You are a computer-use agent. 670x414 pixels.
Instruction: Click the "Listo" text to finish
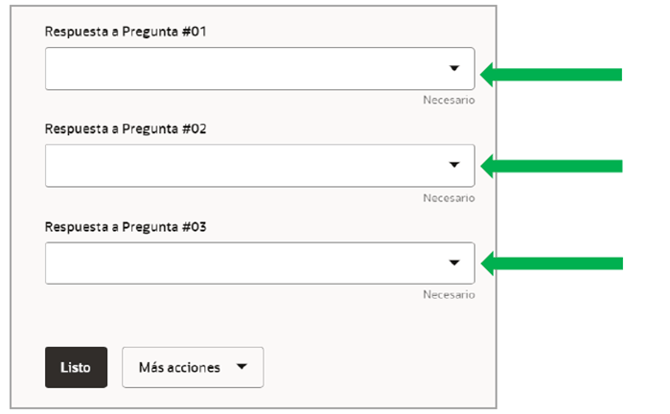pos(76,367)
